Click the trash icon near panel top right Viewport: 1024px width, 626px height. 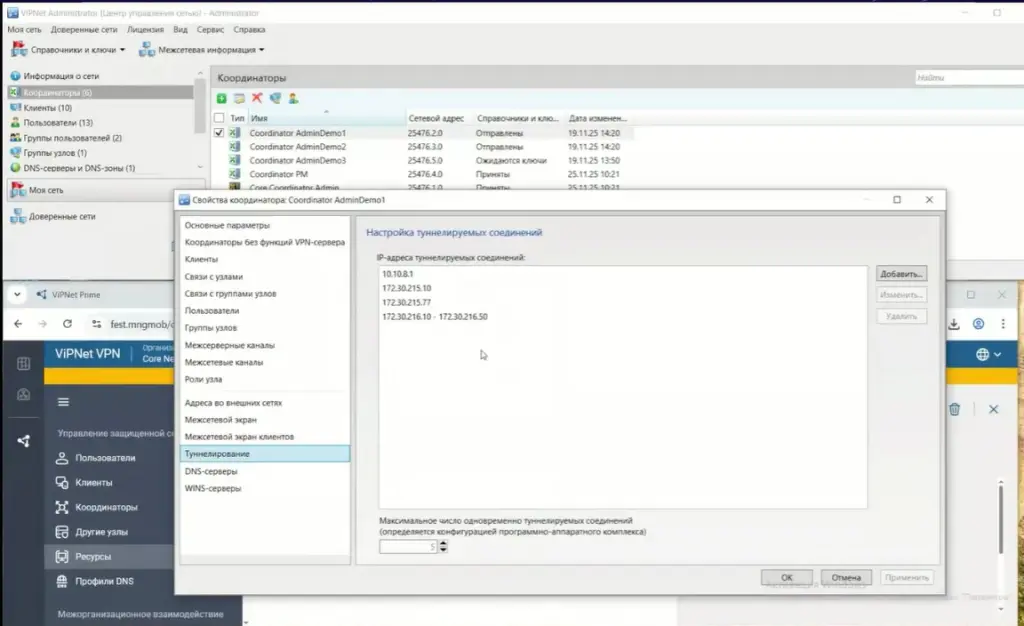pyautogui.click(x=956, y=409)
